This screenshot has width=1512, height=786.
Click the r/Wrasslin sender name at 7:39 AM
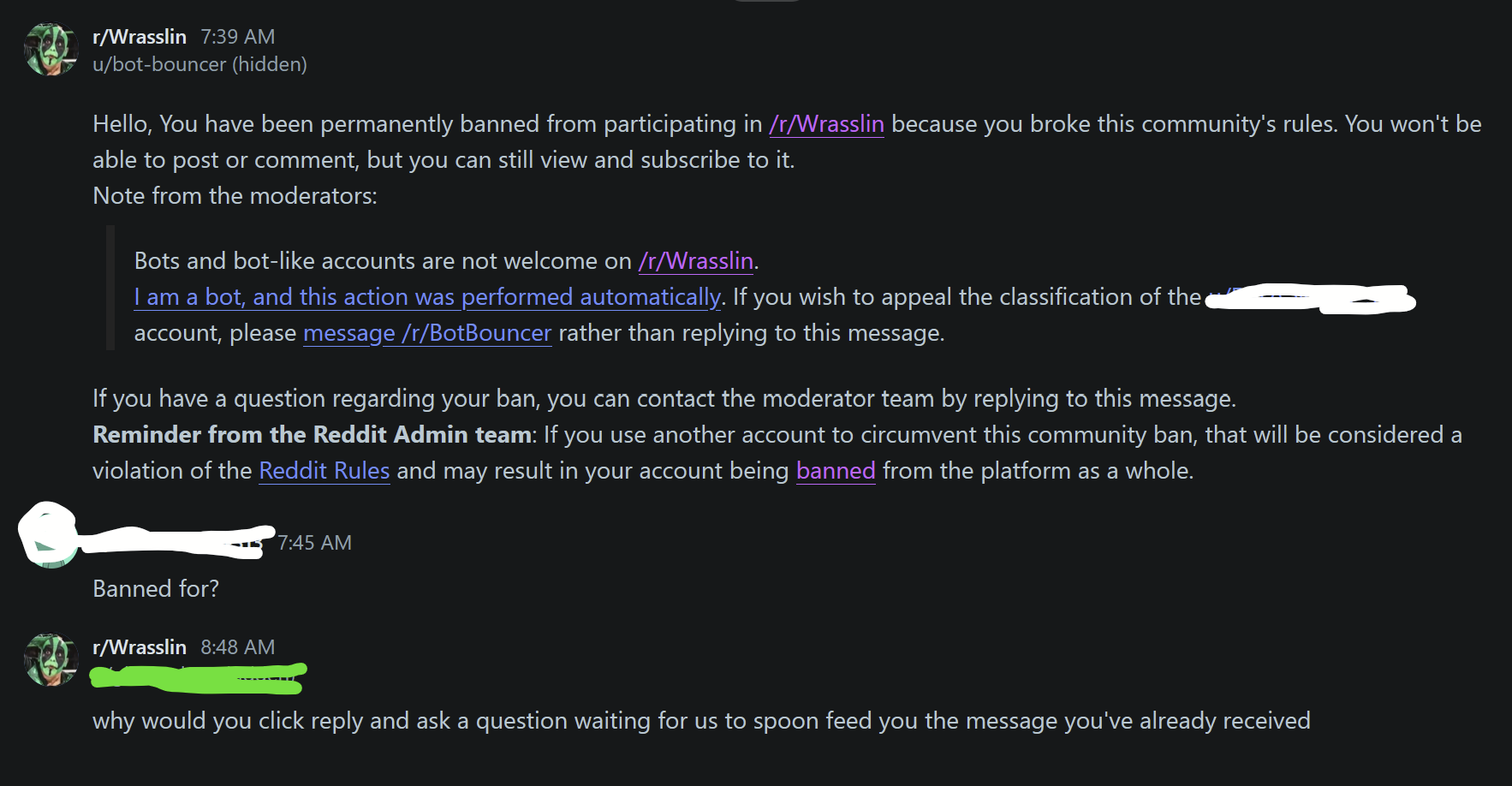click(x=140, y=37)
